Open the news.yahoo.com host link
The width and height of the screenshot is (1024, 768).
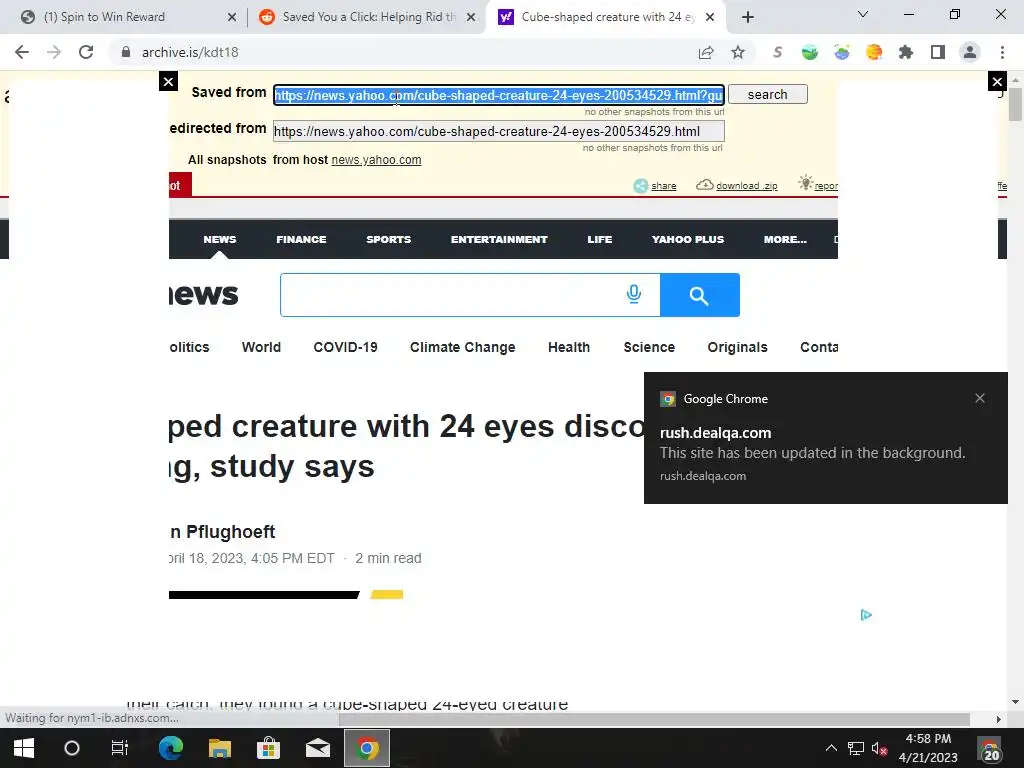tap(376, 160)
